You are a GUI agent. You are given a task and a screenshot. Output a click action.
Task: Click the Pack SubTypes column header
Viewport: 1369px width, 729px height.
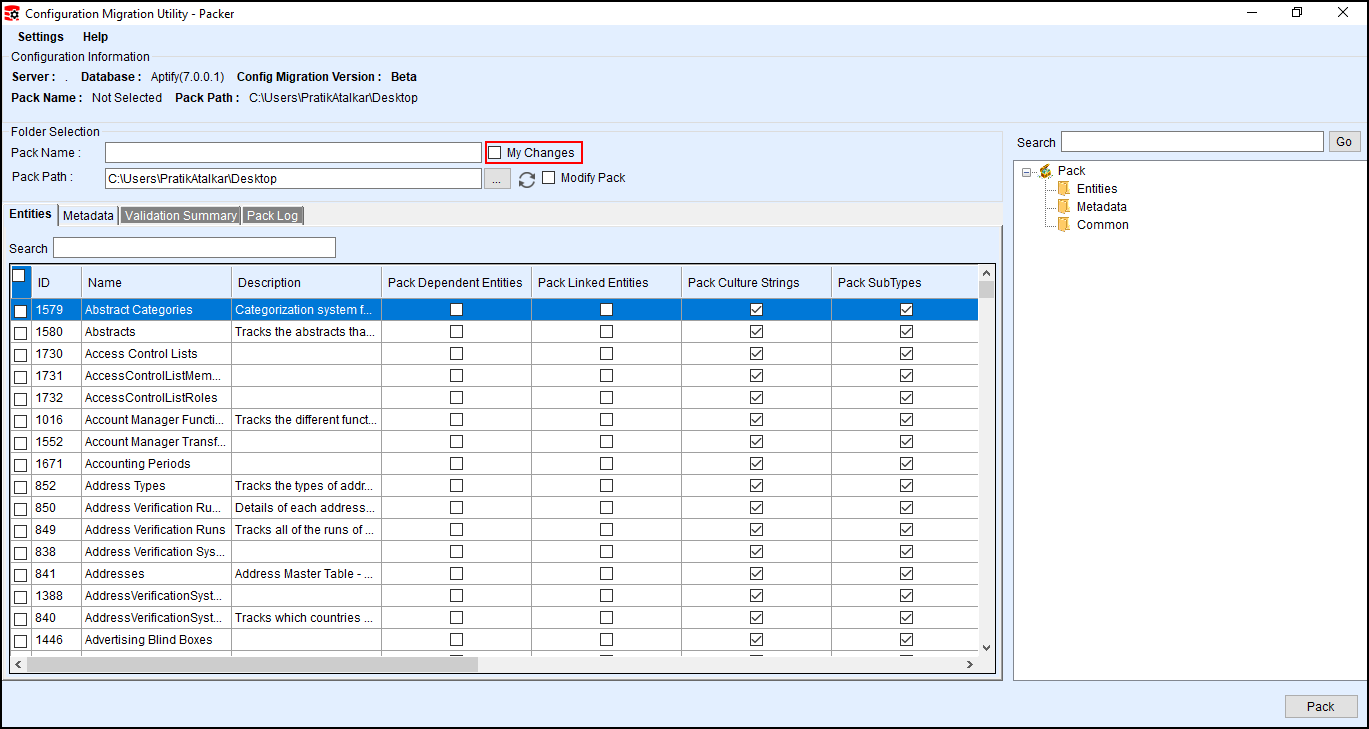click(x=905, y=283)
